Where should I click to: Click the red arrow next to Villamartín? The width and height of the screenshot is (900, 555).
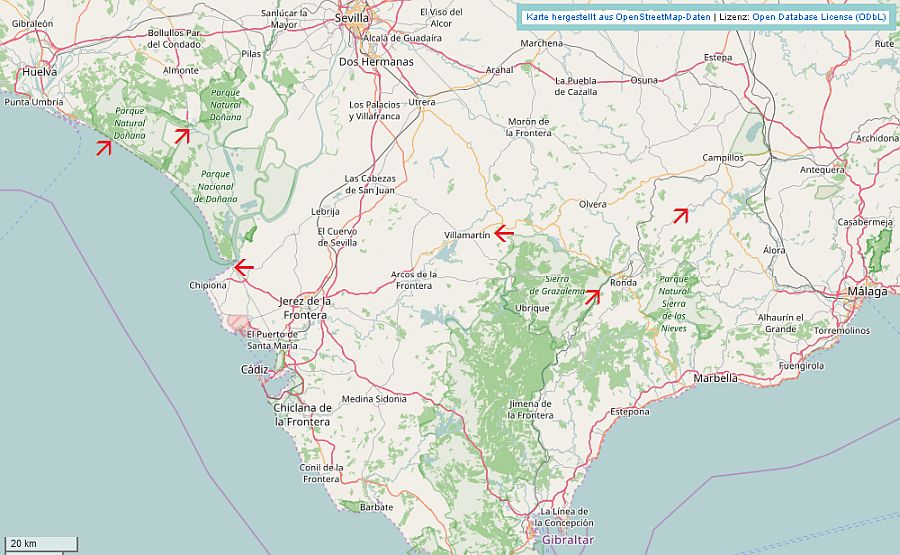[x=504, y=234]
